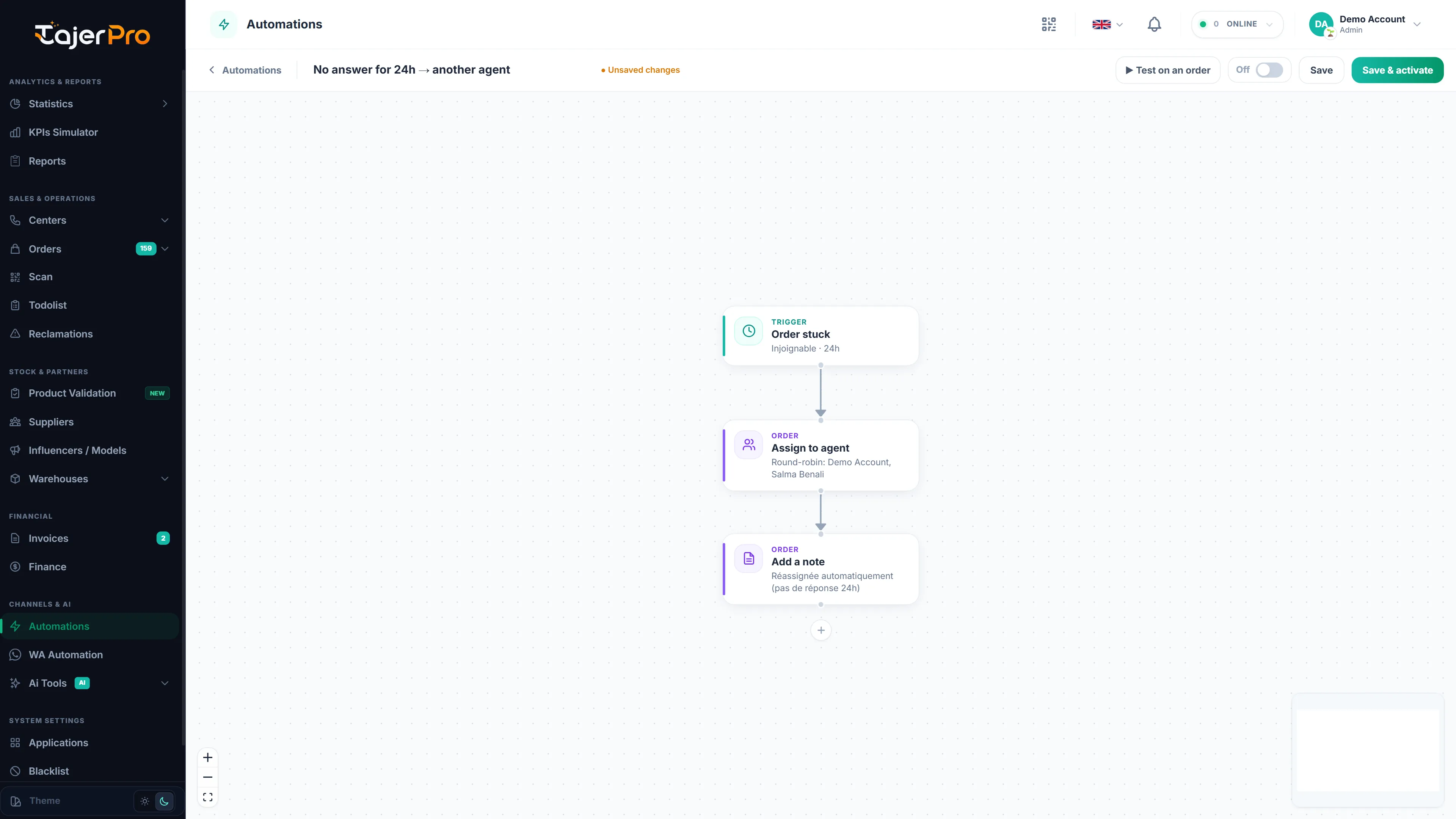Open the Demo Account user menu chevron

[1417, 24]
